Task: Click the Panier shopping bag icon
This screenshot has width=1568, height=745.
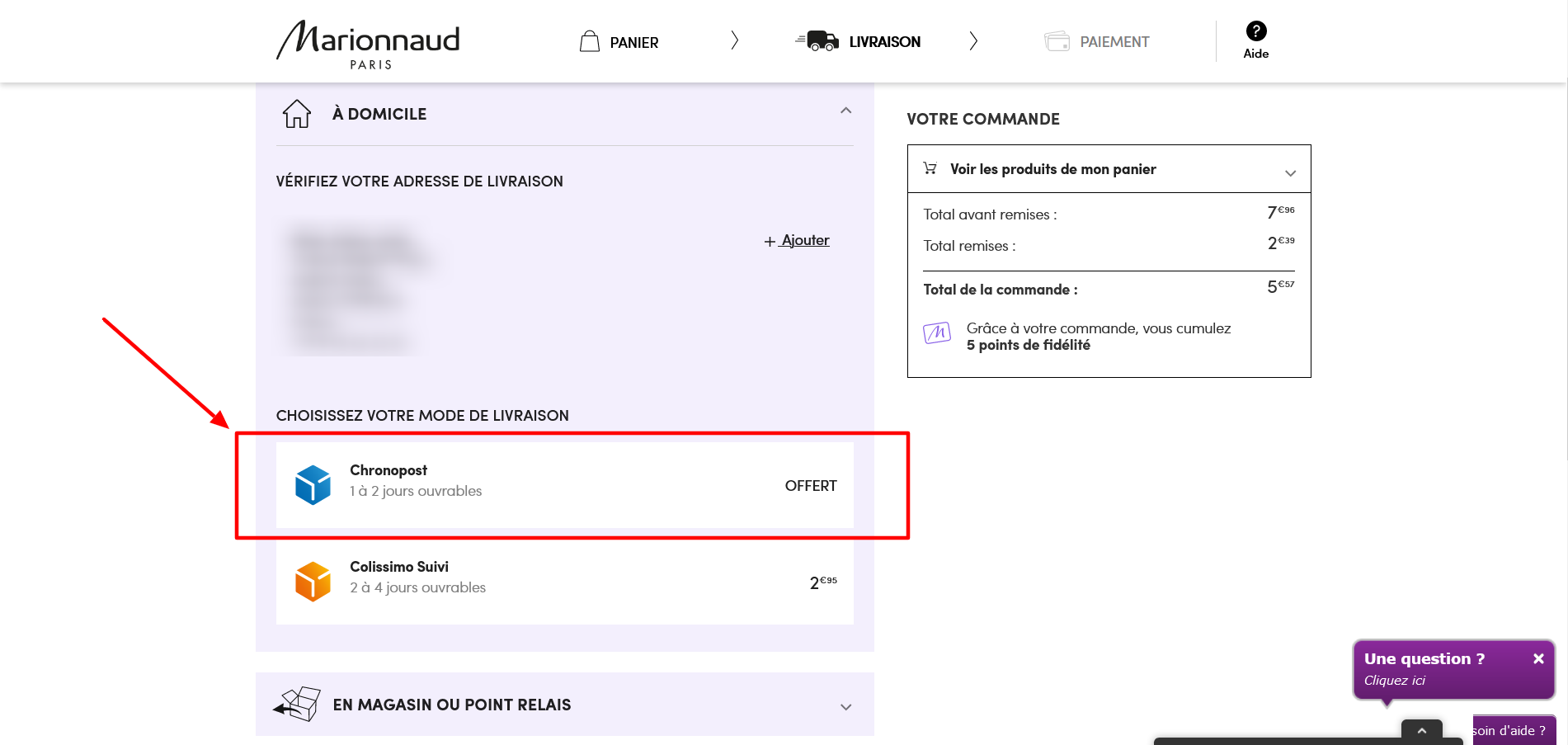Action: [x=589, y=41]
